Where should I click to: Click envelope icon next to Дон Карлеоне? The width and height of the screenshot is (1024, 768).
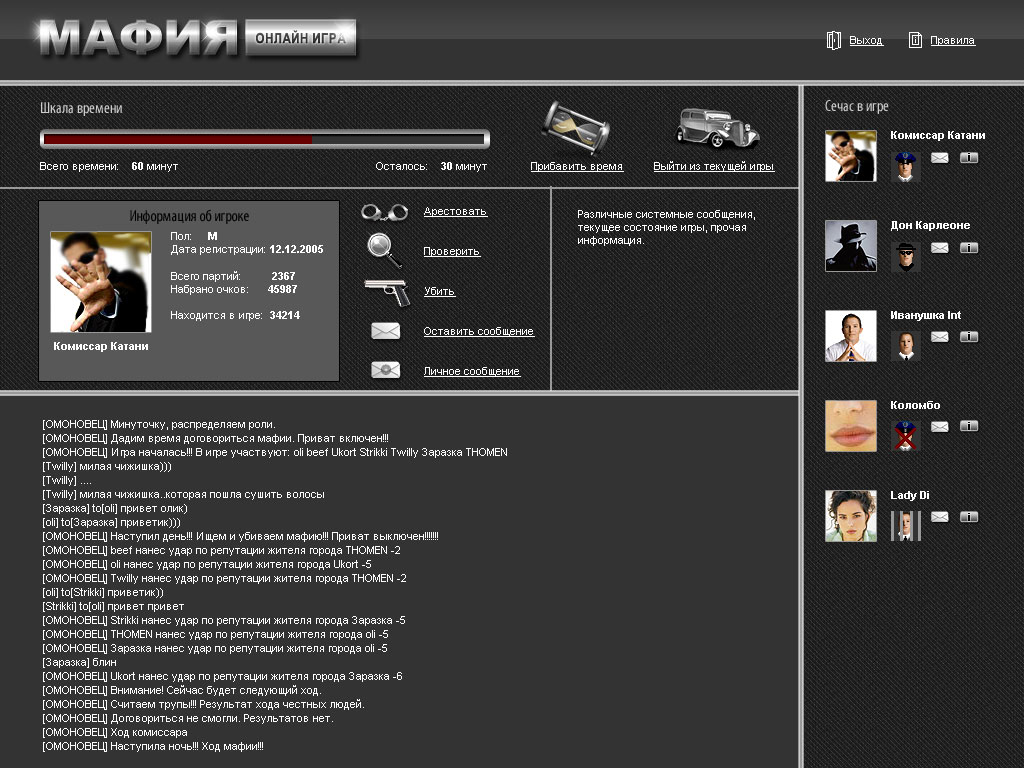pyautogui.click(x=940, y=247)
